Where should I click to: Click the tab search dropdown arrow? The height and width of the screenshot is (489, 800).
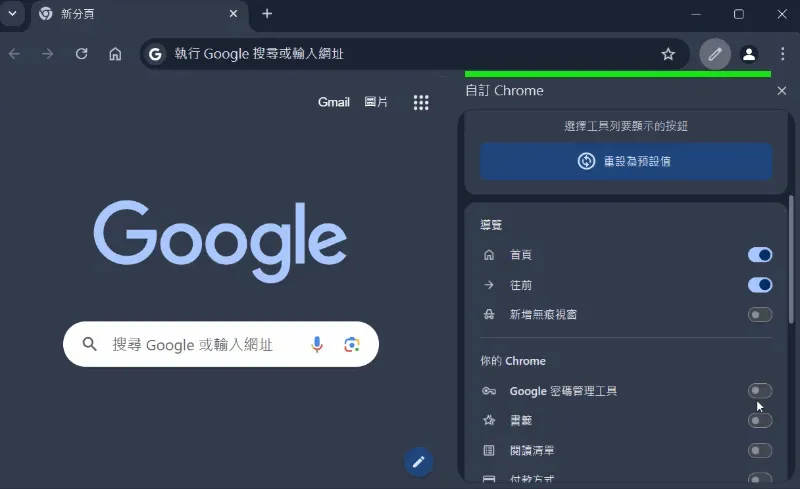(12, 14)
